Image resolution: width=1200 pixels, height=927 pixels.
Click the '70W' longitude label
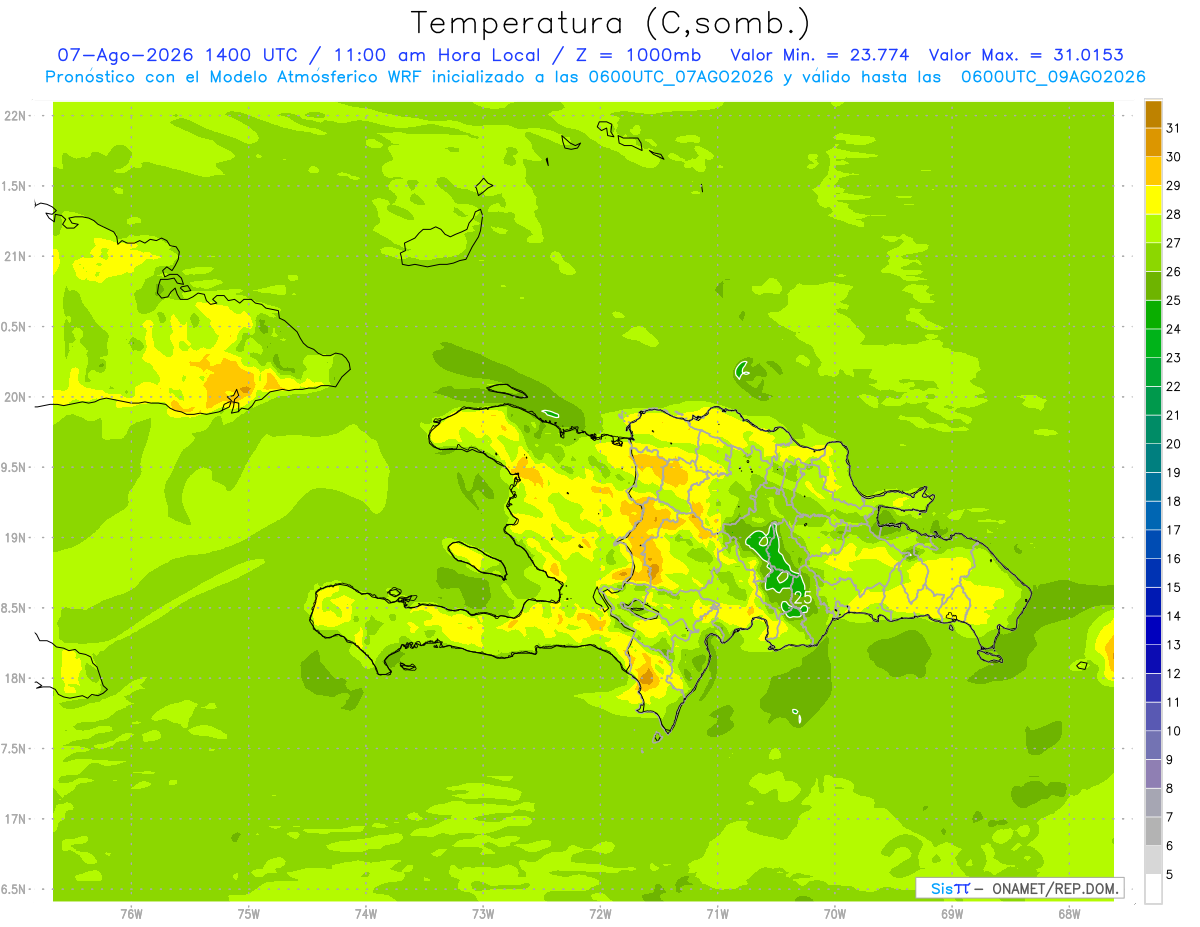[x=835, y=913]
